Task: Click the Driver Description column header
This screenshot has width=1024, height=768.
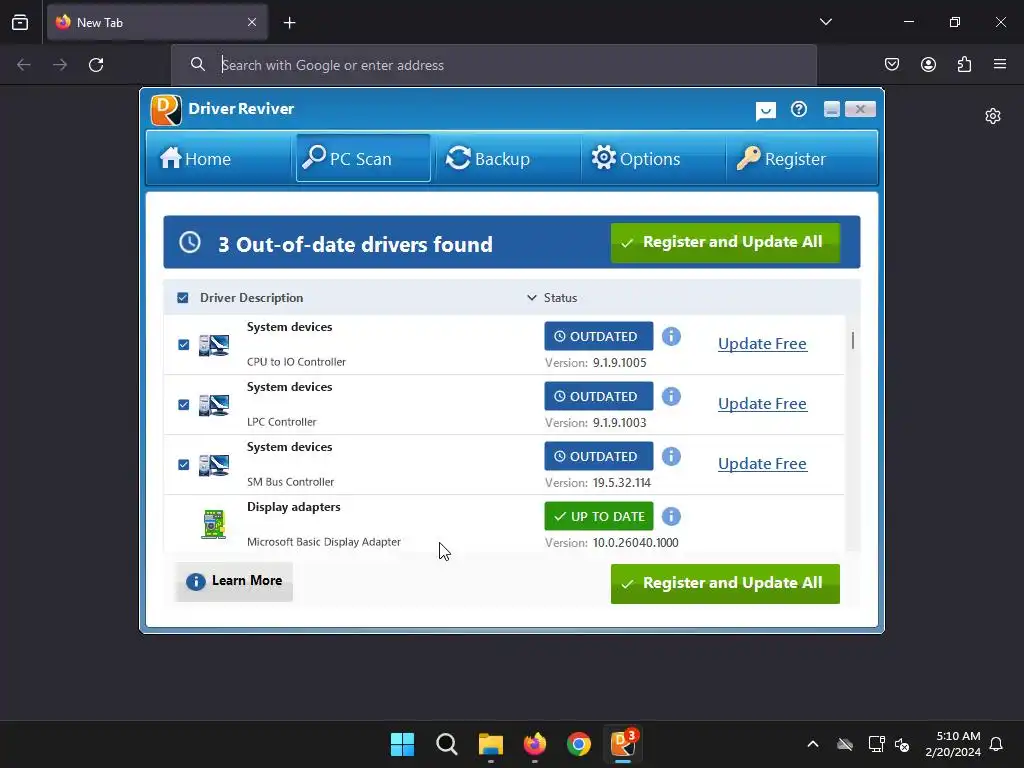Action: coord(251,298)
